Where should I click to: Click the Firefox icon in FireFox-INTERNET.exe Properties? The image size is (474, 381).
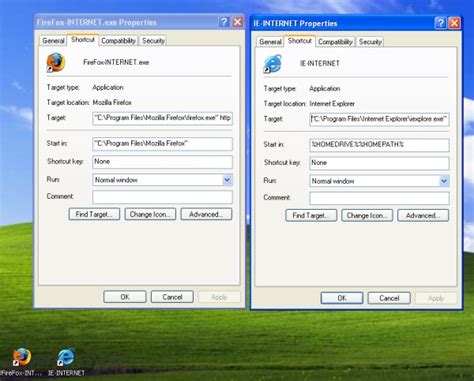tap(56, 62)
